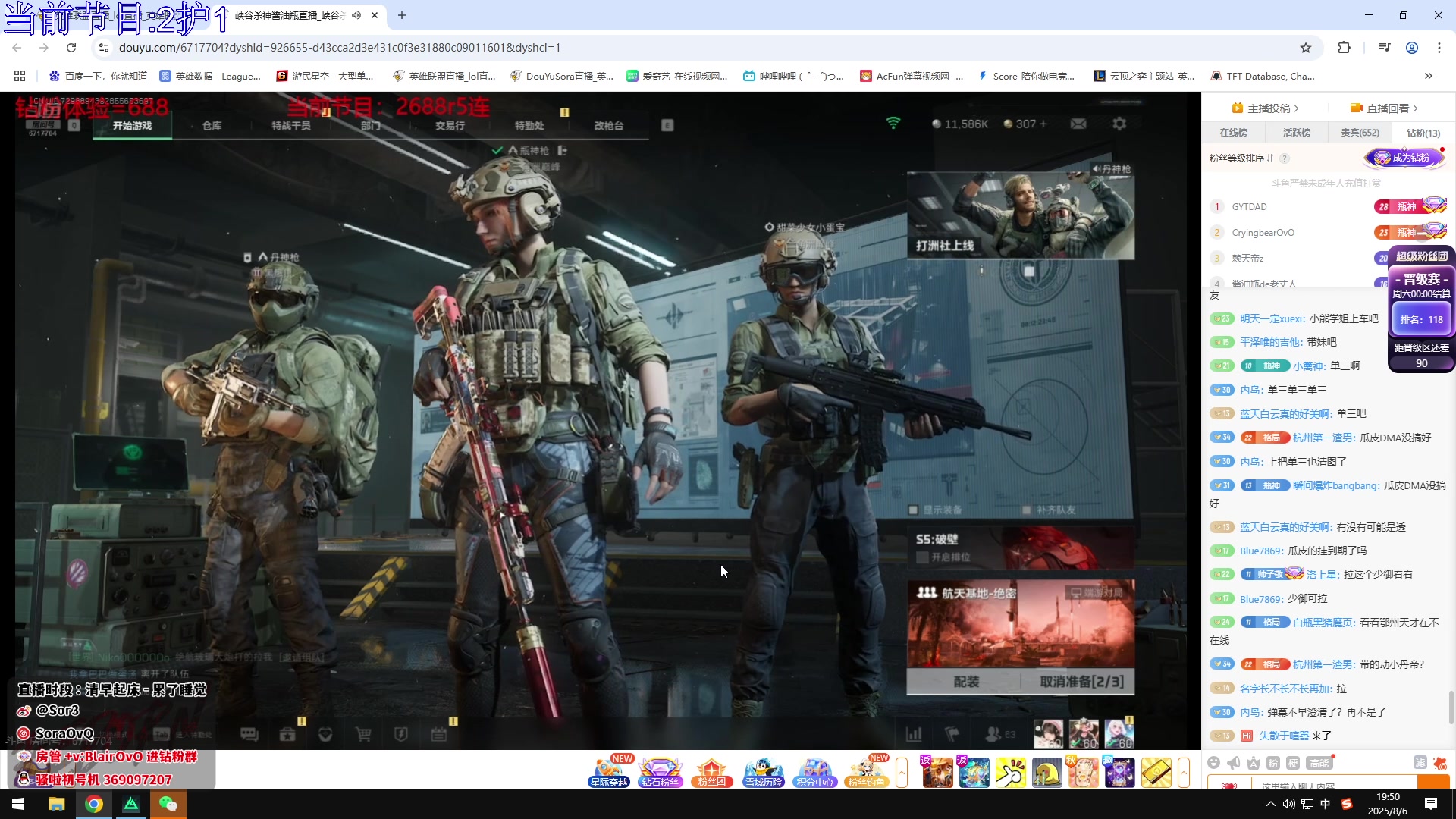Viewport: 1456px width, 819px height.
Task: Click the 取消准备[2/3] cancel ready button
Action: [1081, 682]
